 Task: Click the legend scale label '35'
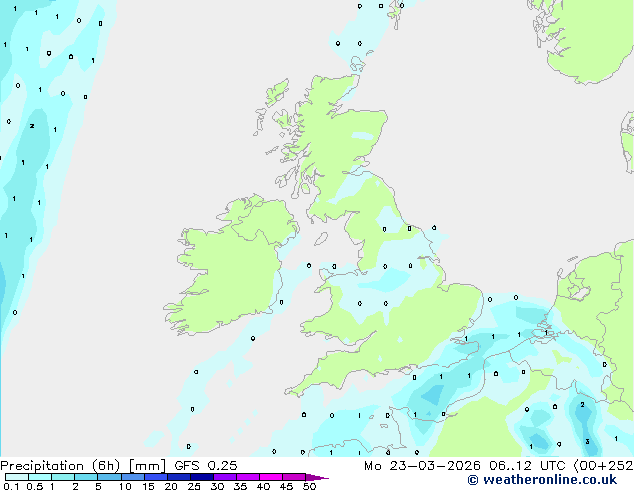point(240,486)
